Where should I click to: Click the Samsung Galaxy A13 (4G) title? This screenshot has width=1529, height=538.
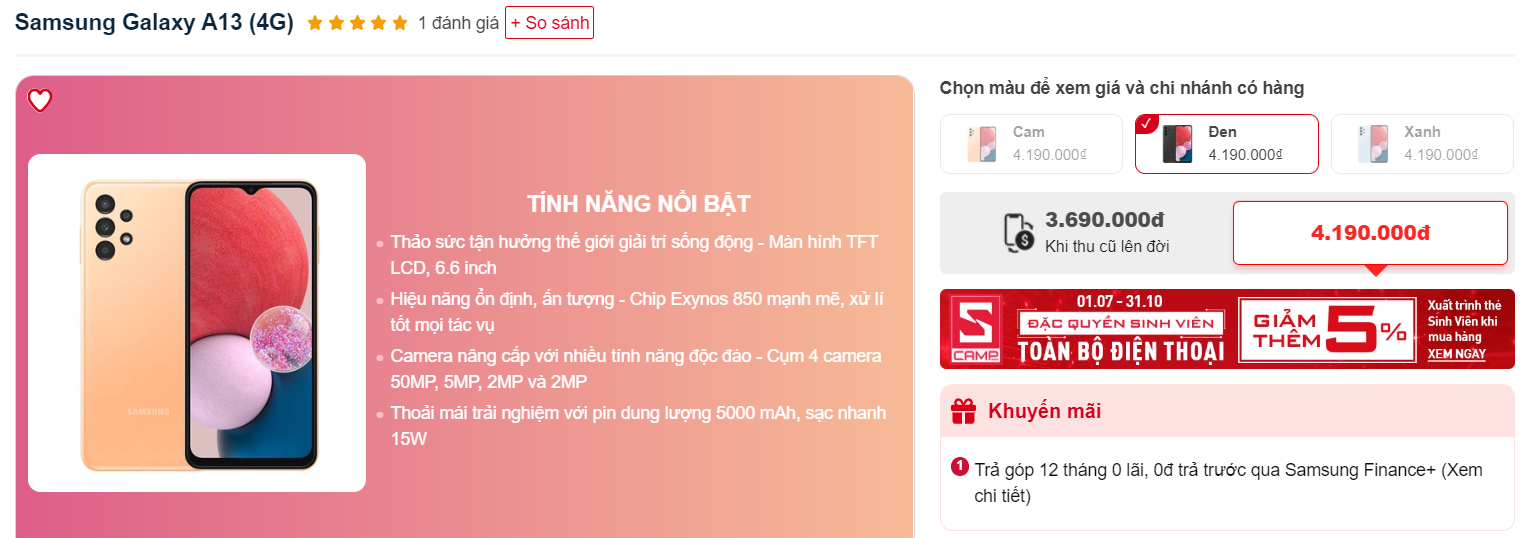click(154, 23)
